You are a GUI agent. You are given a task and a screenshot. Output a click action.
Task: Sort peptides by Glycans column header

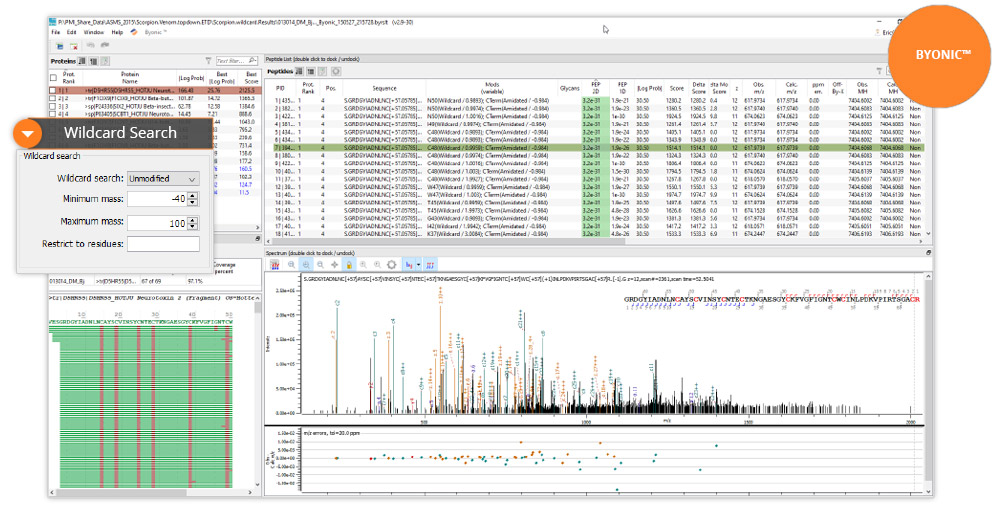click(570, 88)
